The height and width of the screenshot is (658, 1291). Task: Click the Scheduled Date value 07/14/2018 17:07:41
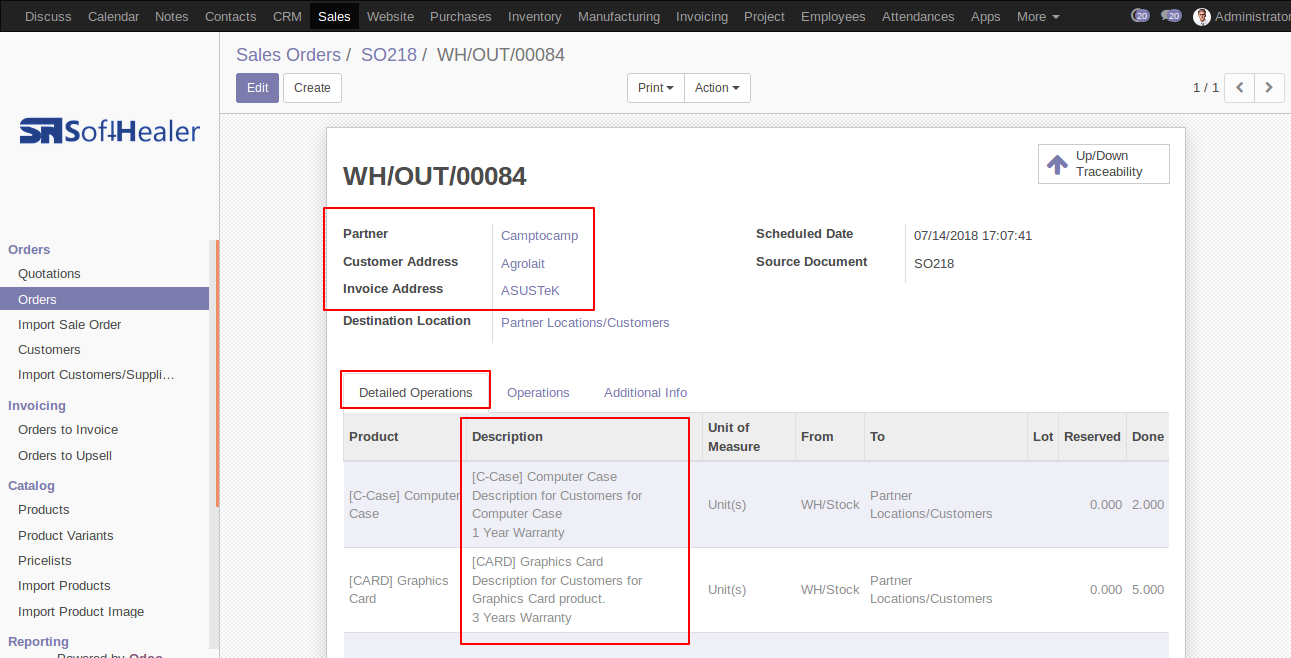(x=973, y=236)
